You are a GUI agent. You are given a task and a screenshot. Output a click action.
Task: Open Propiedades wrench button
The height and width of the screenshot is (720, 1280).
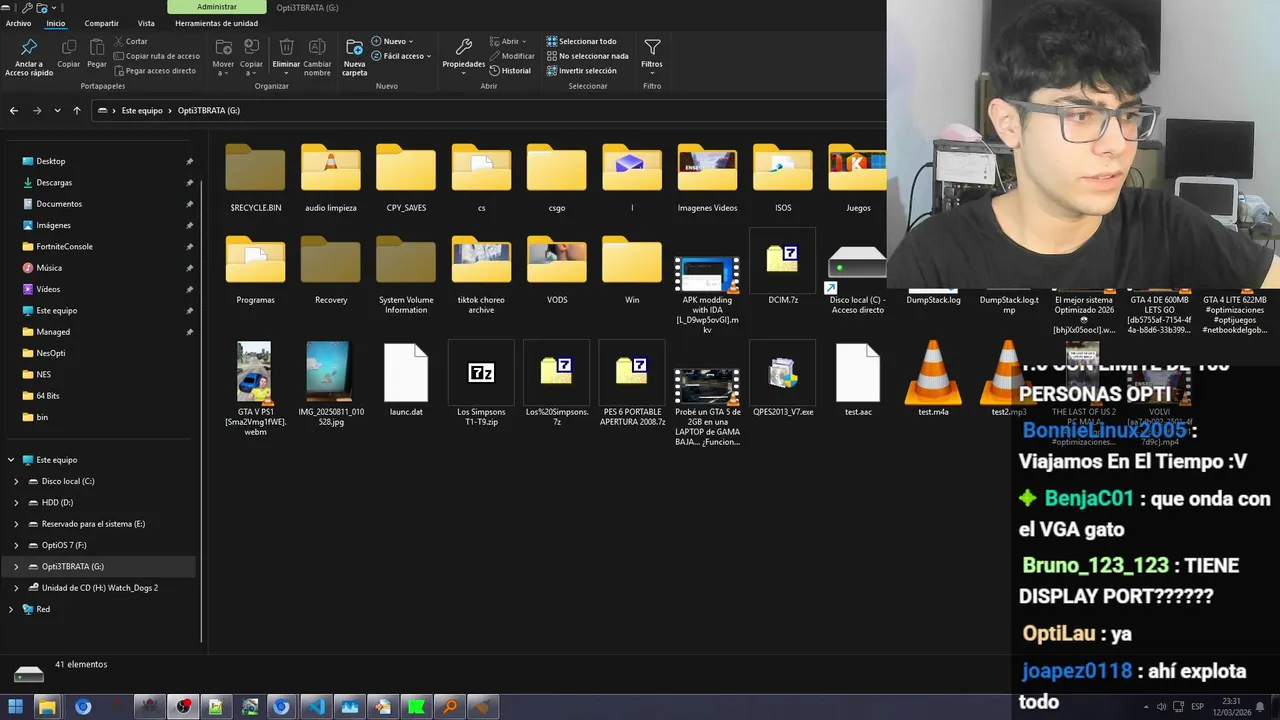[463, 57]
